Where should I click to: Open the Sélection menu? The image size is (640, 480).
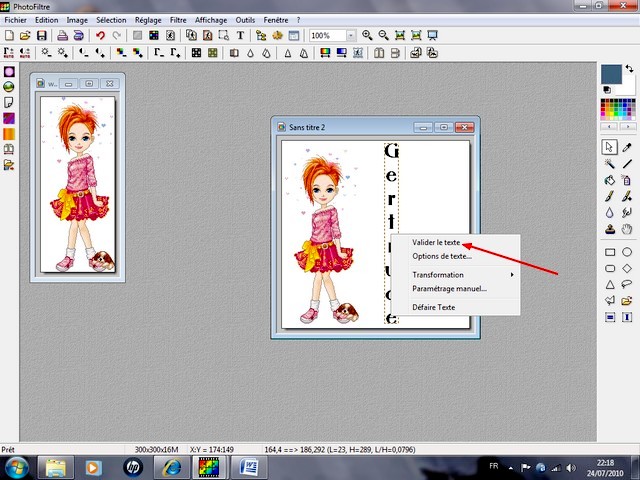click(x=111, y=20)
